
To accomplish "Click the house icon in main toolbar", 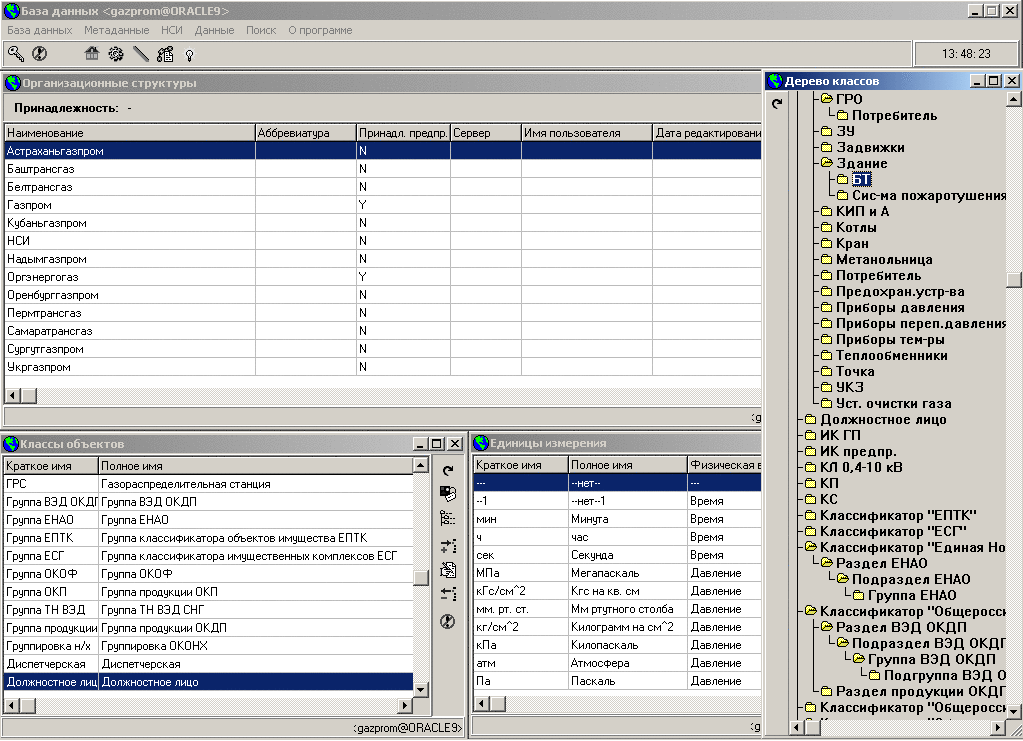I will (x=92, y=54).
